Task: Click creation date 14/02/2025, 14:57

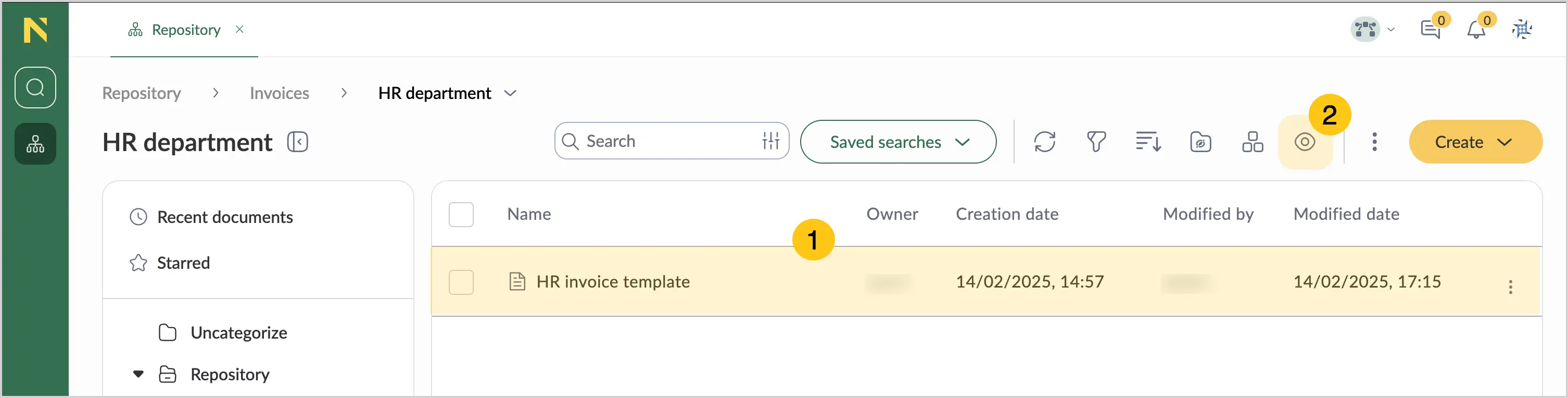Action: coord(1029,282)
